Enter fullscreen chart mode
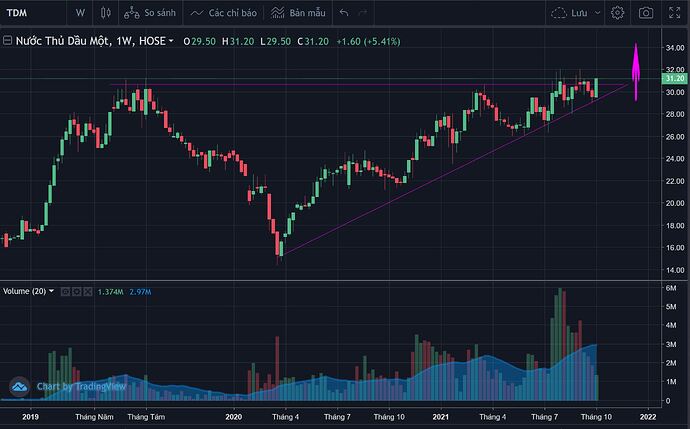 (674, 13)
